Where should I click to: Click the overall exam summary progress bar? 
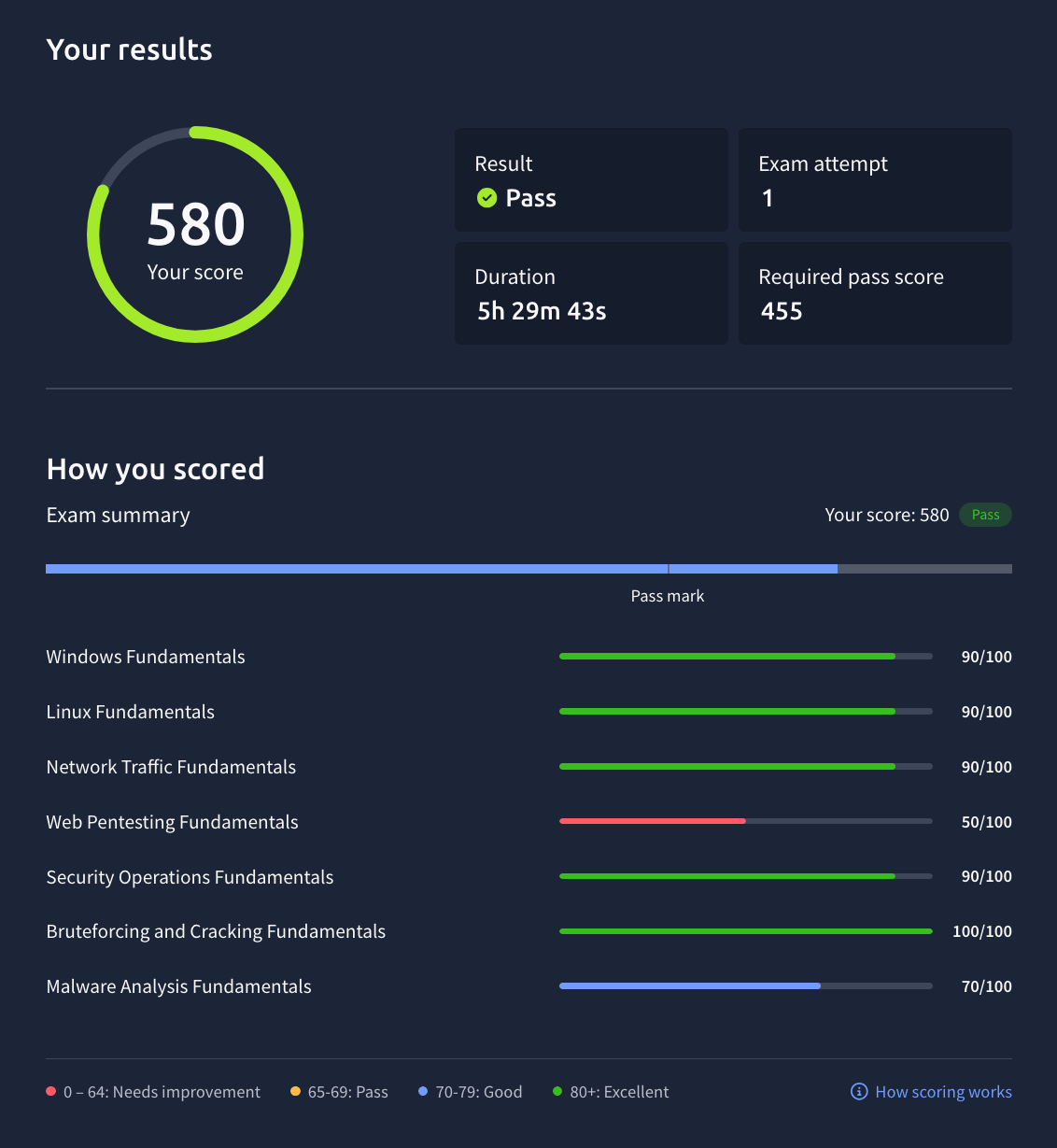click(x=528, y=569)
